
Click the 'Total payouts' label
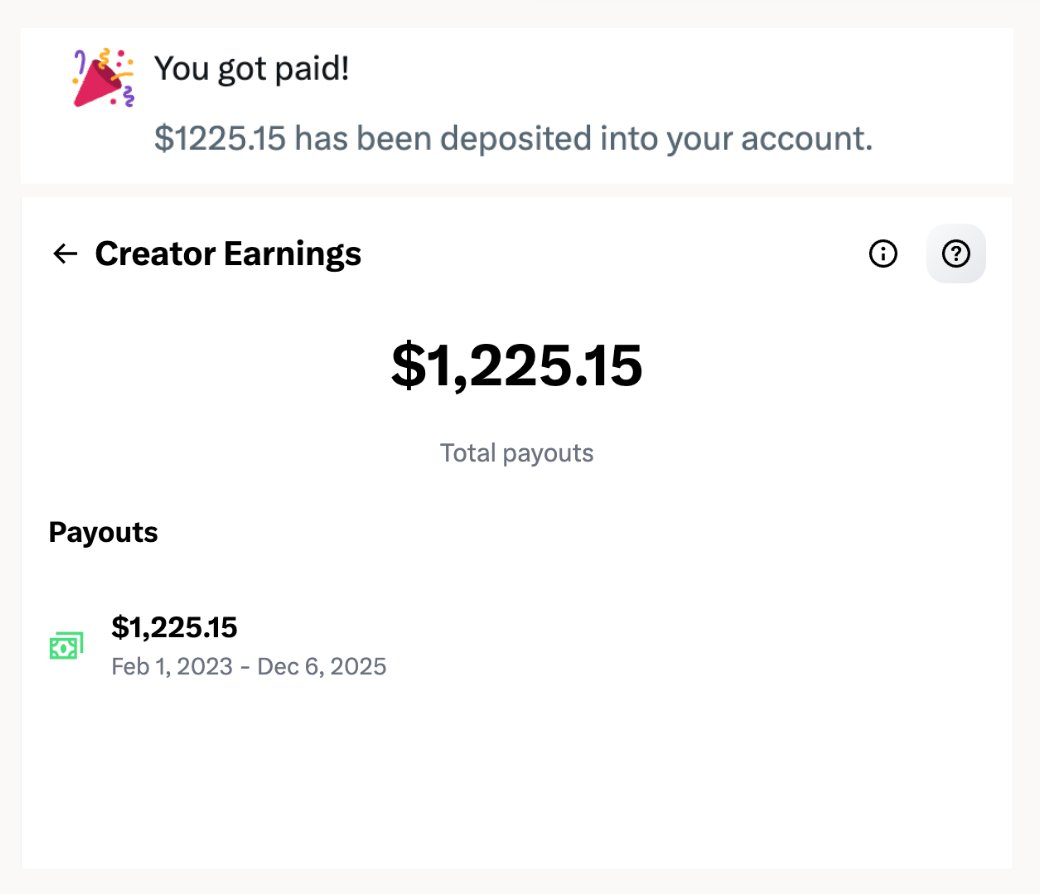(x=516, y=453)
